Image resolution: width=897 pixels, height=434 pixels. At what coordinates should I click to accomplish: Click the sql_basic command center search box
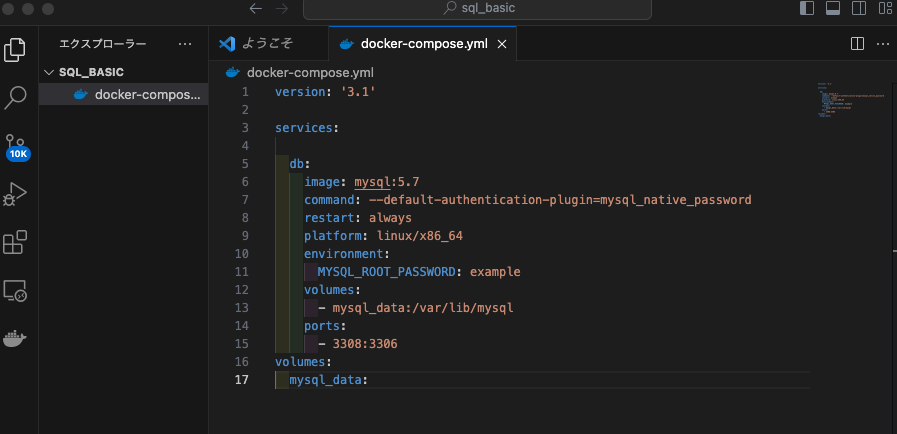477,9
